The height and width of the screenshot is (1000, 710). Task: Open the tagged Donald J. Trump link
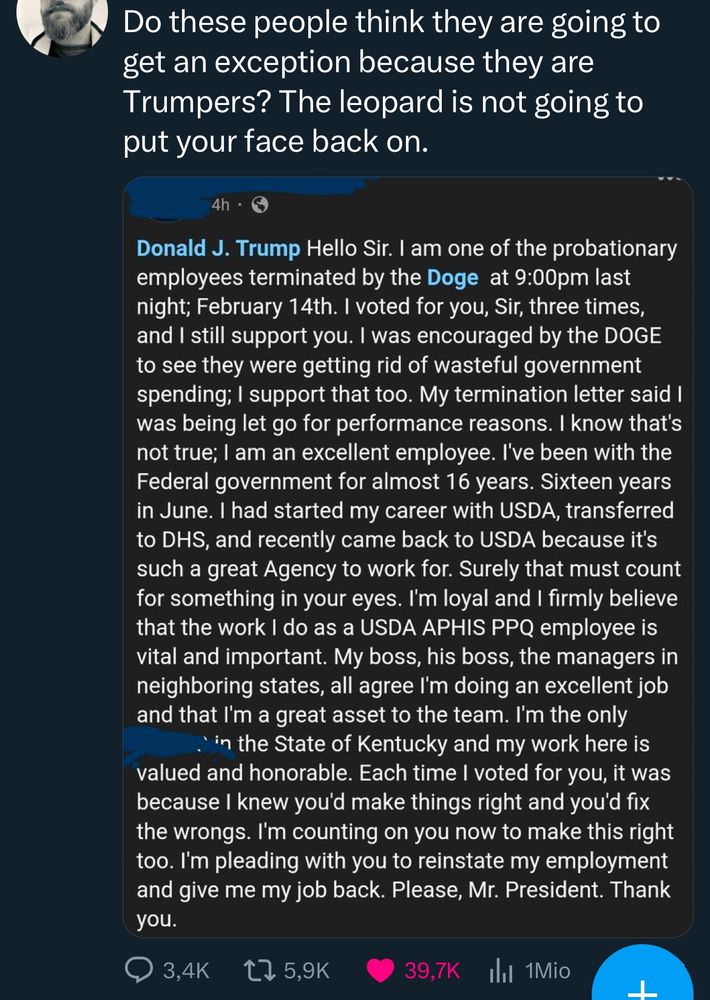tap(218, 248)
